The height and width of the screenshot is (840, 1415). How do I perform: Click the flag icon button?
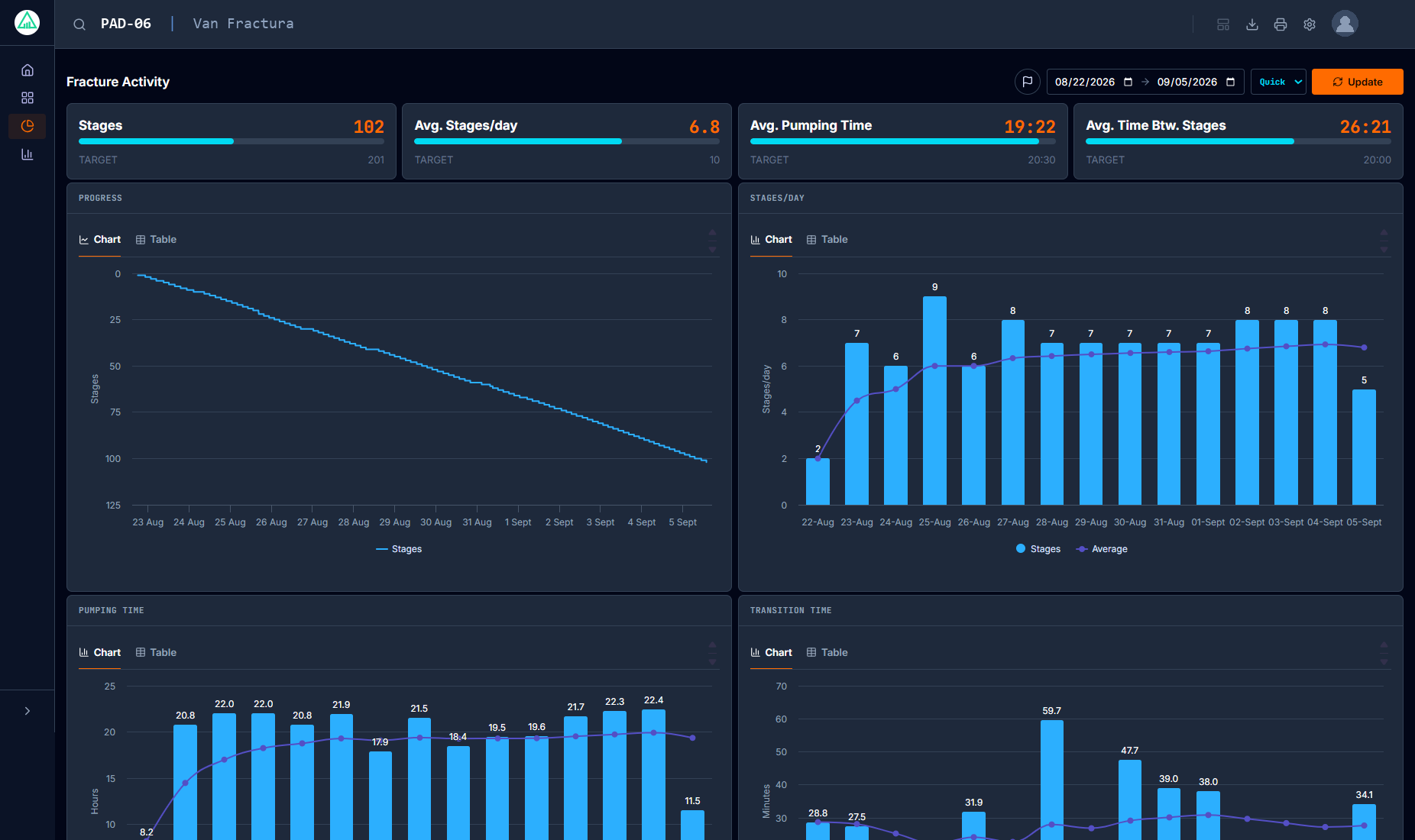[1028, 82]
